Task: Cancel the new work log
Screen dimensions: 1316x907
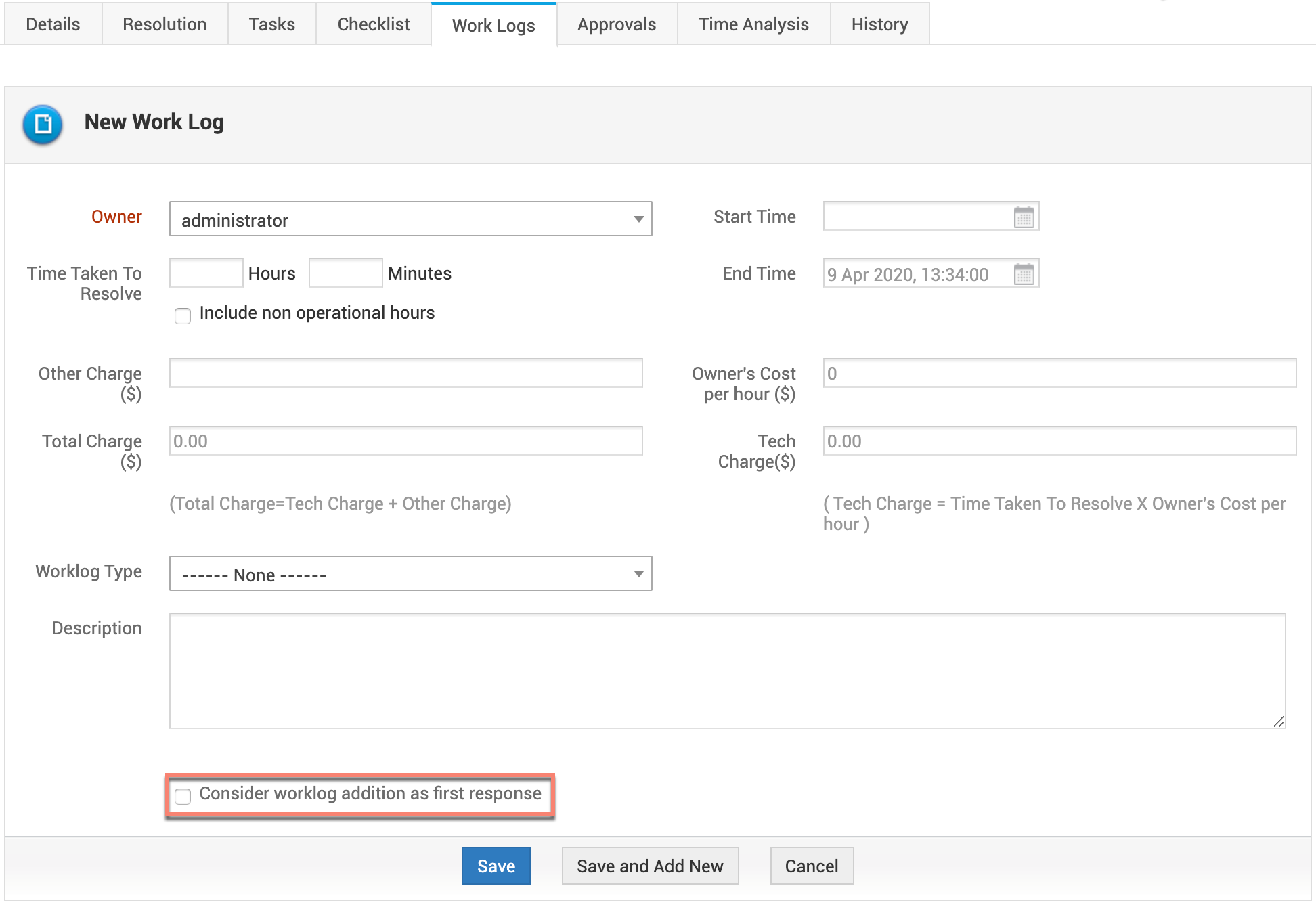Action: coord(811,866)
